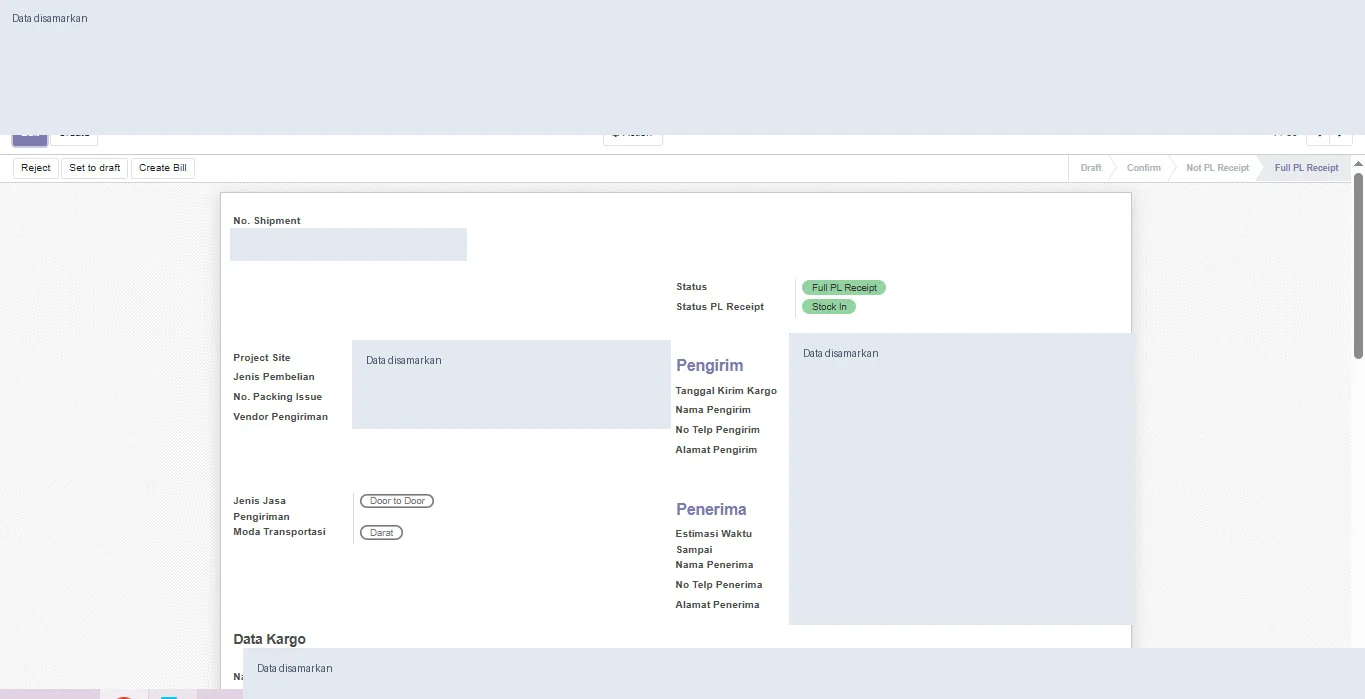
Task: Open the red taskbar app icon
Action: tap(124, 696)
